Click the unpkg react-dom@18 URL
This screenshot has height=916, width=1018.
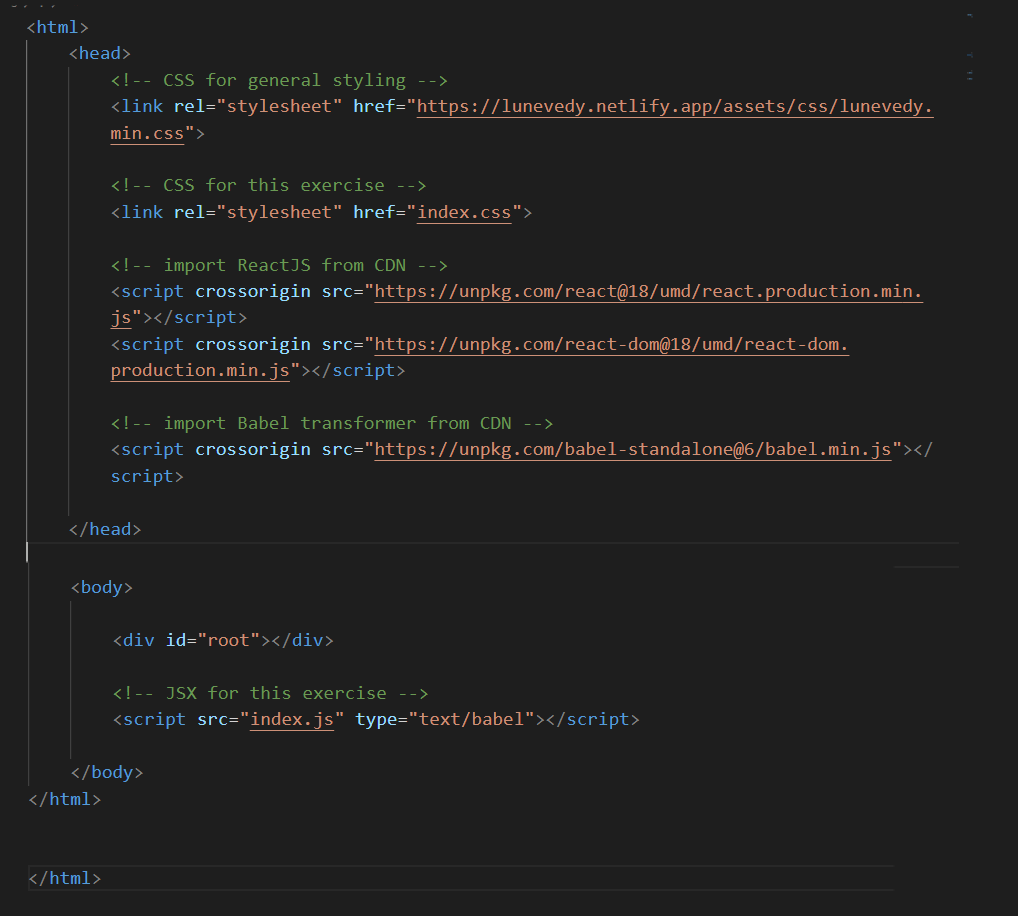pos(611,345)
